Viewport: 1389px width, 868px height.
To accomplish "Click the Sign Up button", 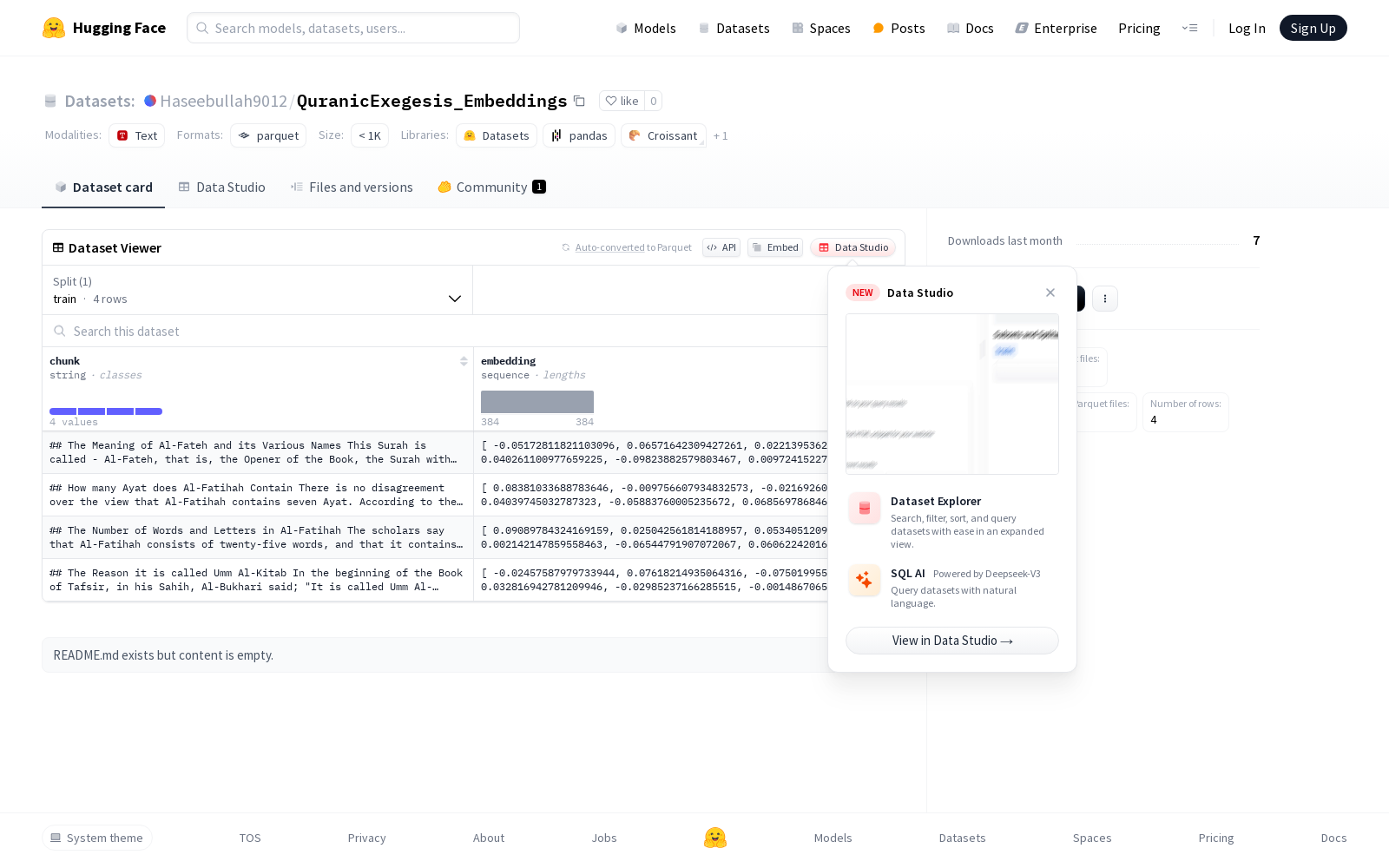I will click(1313, 28).
